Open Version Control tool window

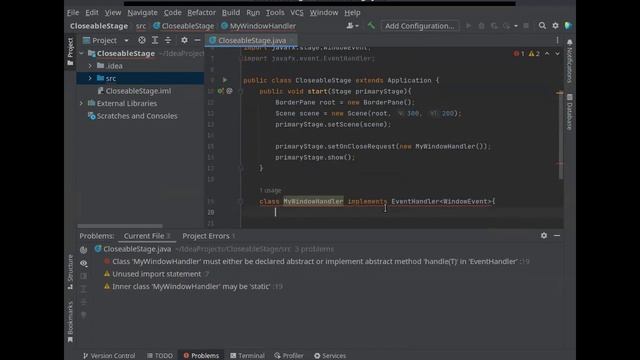pyautogui.click(x=109, y=356)
